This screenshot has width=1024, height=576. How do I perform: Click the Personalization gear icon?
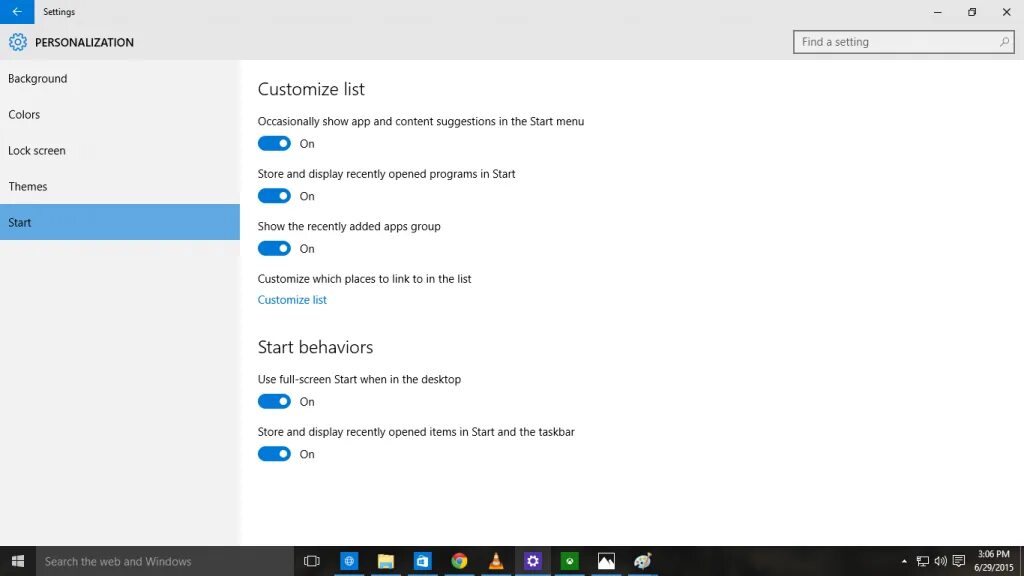[18, 42]
